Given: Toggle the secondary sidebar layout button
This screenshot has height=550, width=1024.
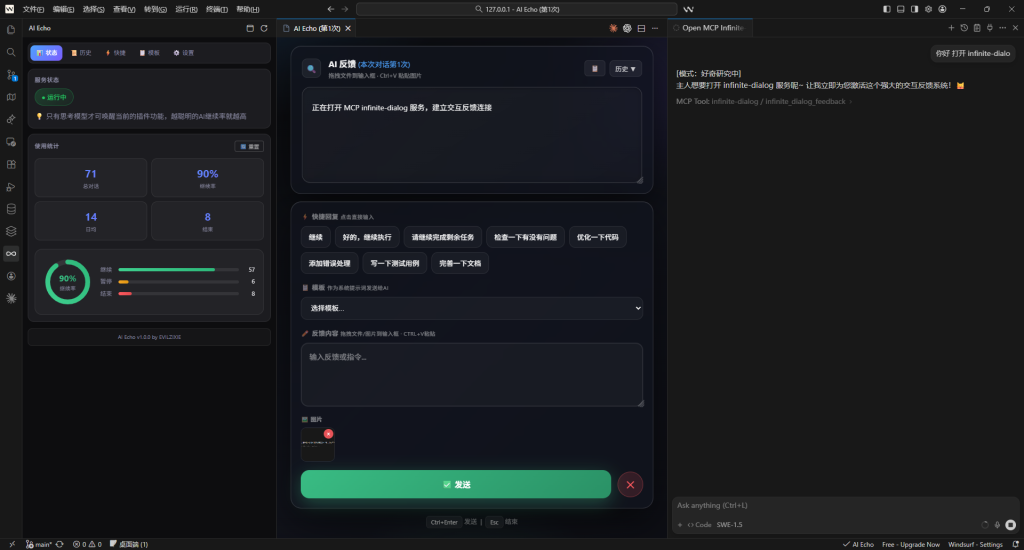Looking at the screenshot, I should pyautogui.click(x=914, y=9).
